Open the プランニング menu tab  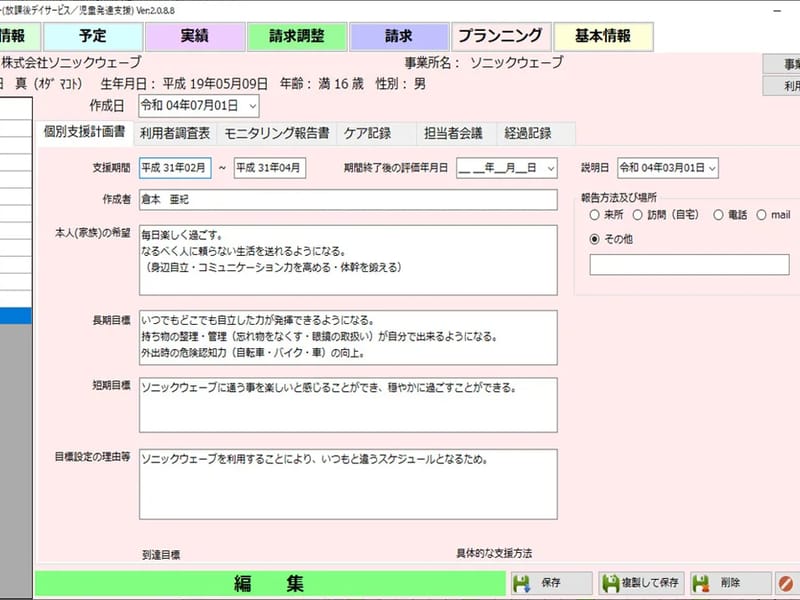[501, 36]
